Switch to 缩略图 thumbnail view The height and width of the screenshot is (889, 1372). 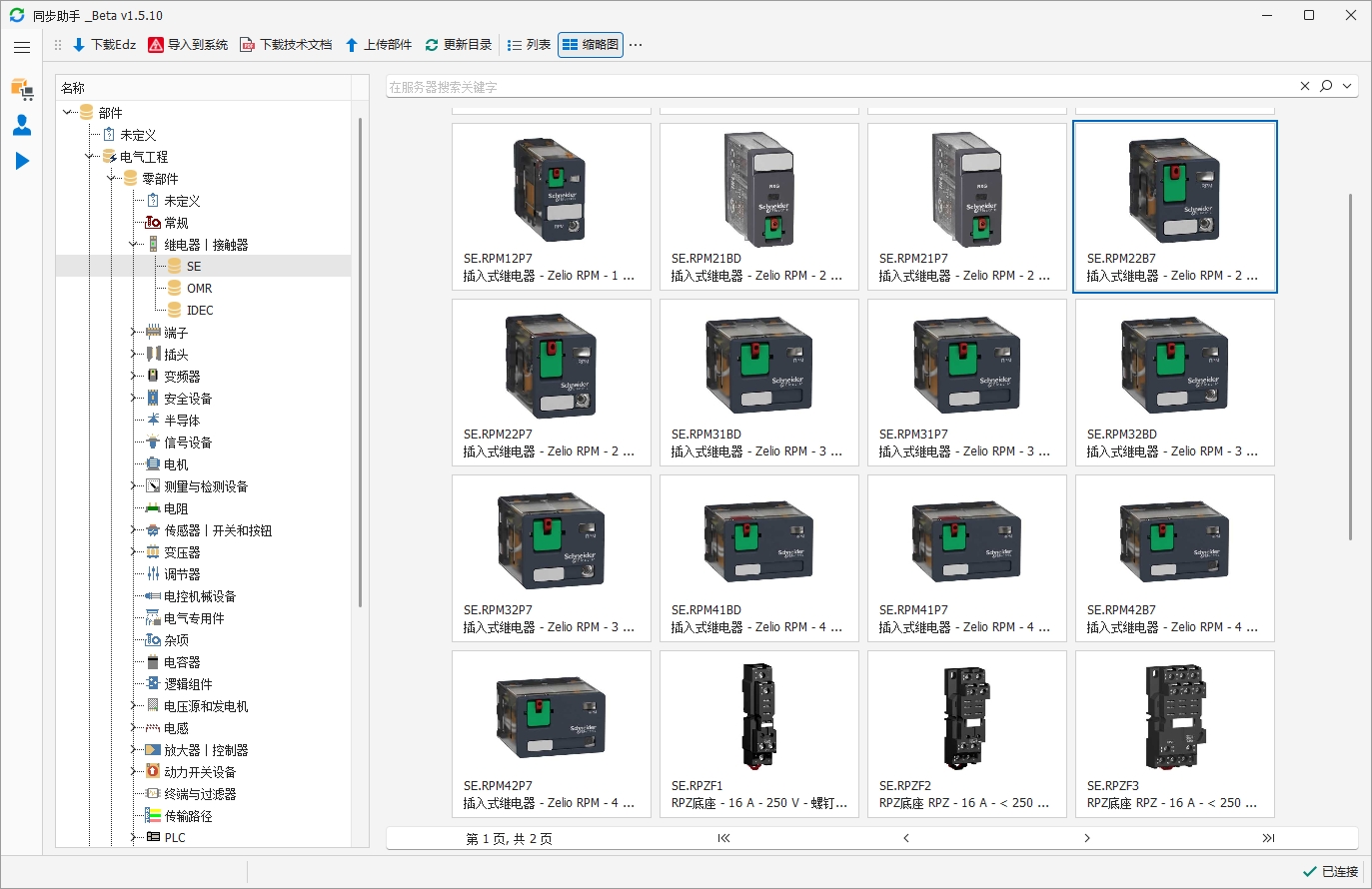591,45
